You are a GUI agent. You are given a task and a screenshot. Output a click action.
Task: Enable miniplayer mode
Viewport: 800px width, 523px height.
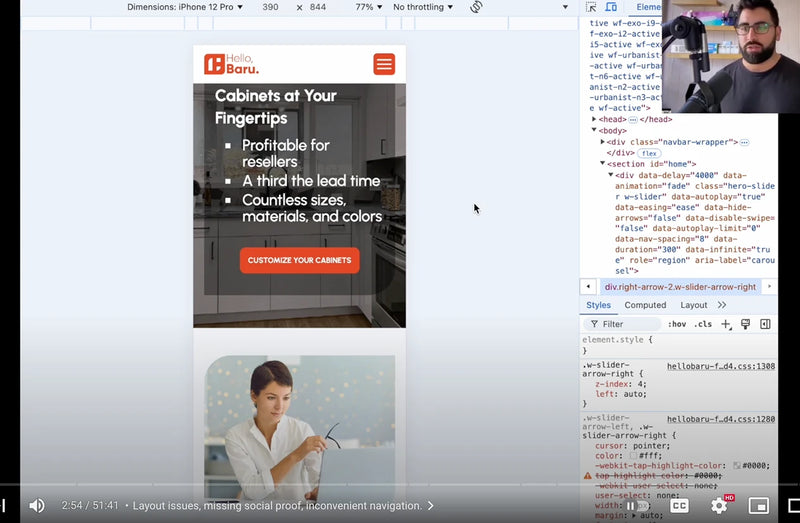click(x=758, y=506)
